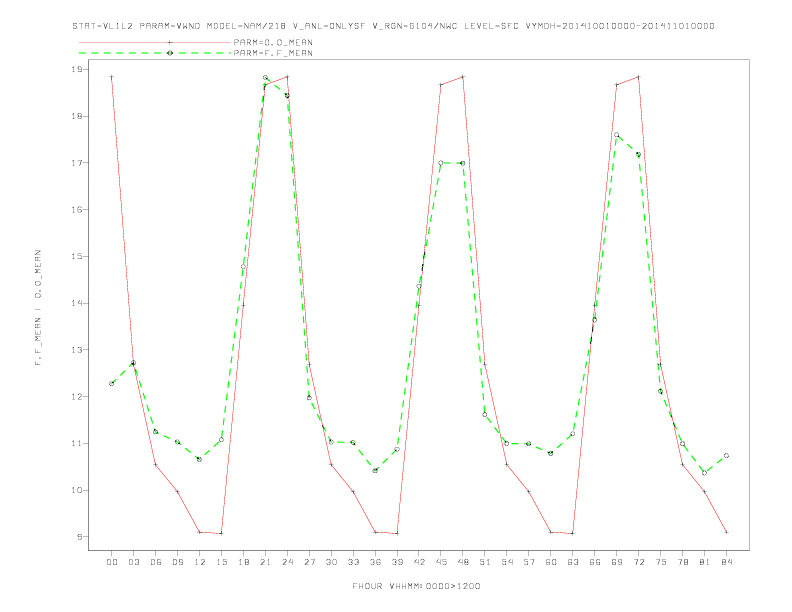Click x-axis tick label 54
This screenshot has width=792, height=612.
point(507,562)
